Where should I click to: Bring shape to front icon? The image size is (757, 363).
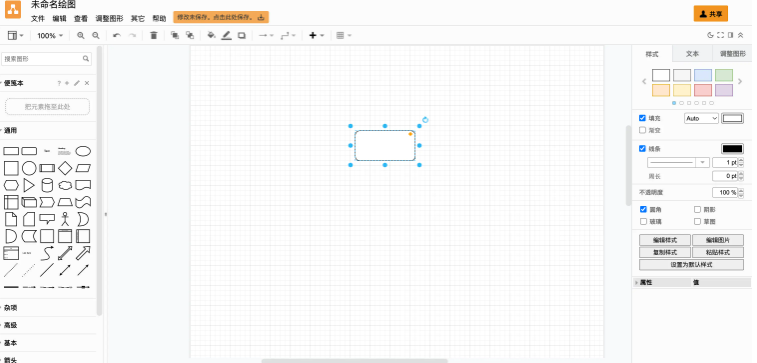tap(175, 35)
